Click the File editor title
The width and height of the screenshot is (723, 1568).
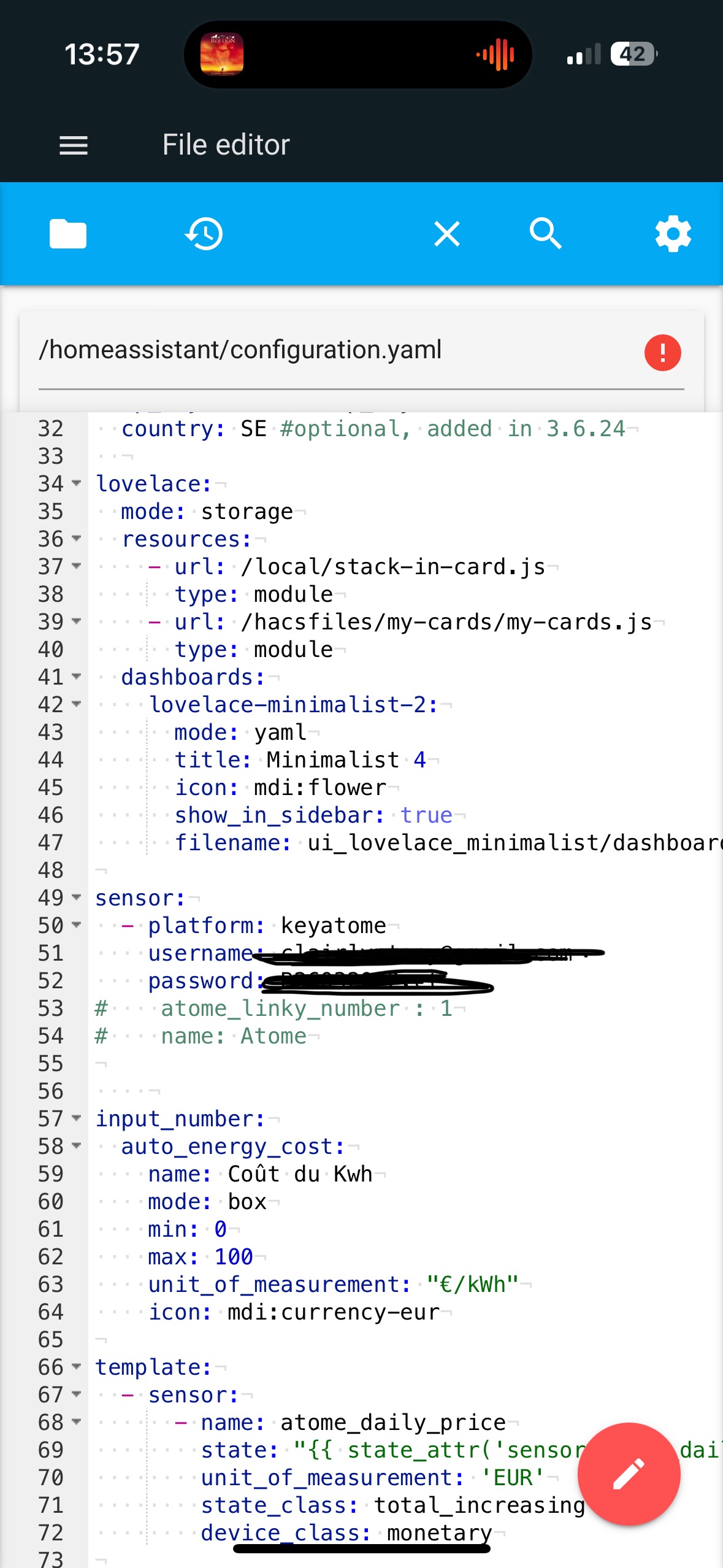(226, 145)
